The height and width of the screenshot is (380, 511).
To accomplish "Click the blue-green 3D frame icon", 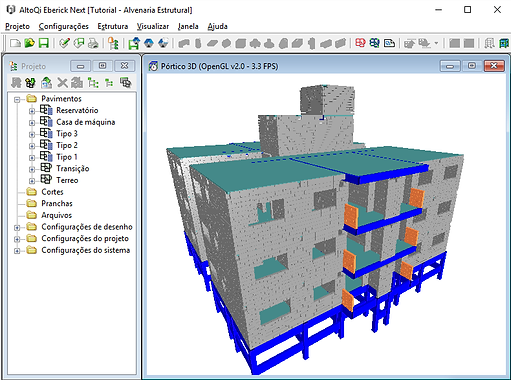I will (505, 43).
